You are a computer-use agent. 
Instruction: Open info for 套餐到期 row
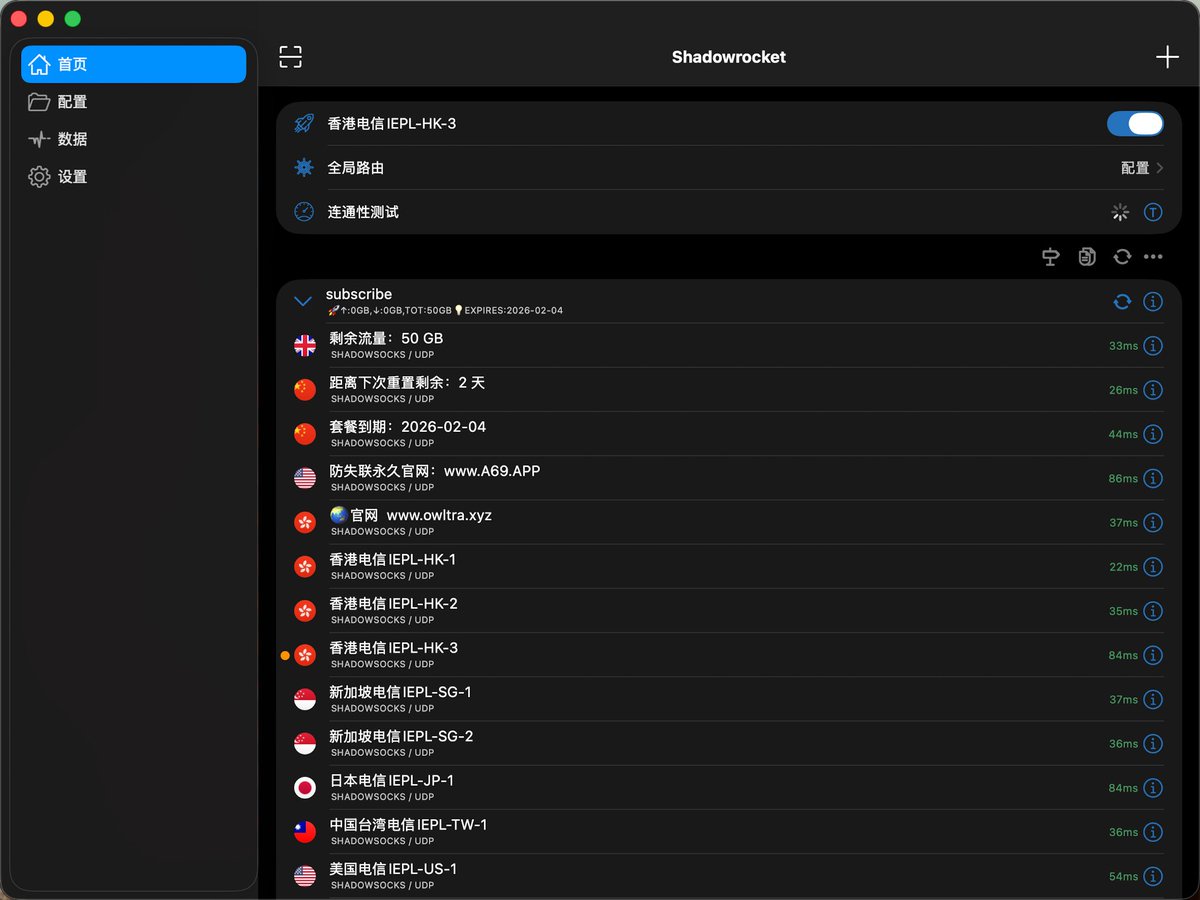(x=1153, y=434)
